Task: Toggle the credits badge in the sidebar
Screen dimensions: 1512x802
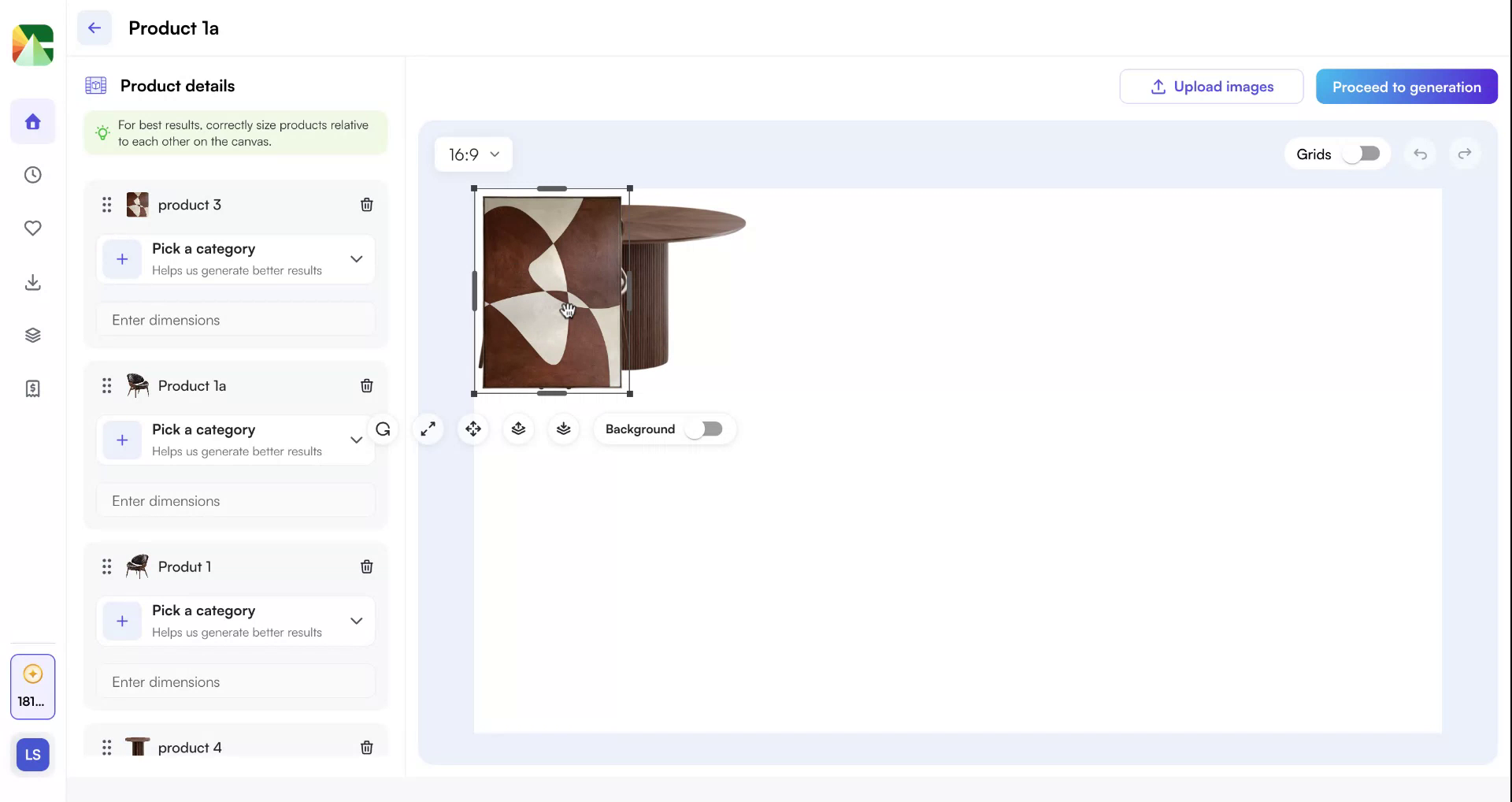Action: tap(32, 686)
